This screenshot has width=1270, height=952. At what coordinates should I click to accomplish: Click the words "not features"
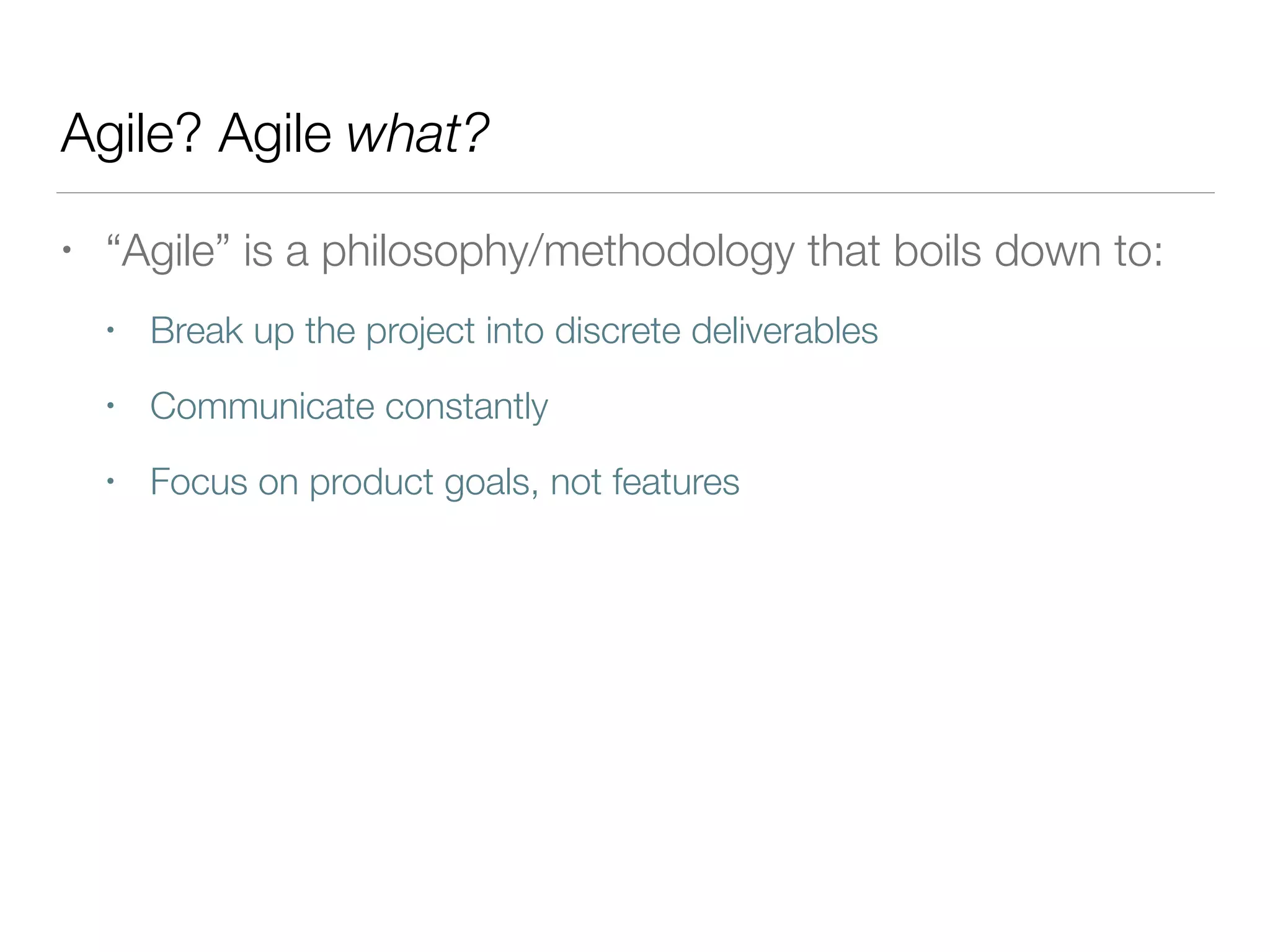pos(645,482)
